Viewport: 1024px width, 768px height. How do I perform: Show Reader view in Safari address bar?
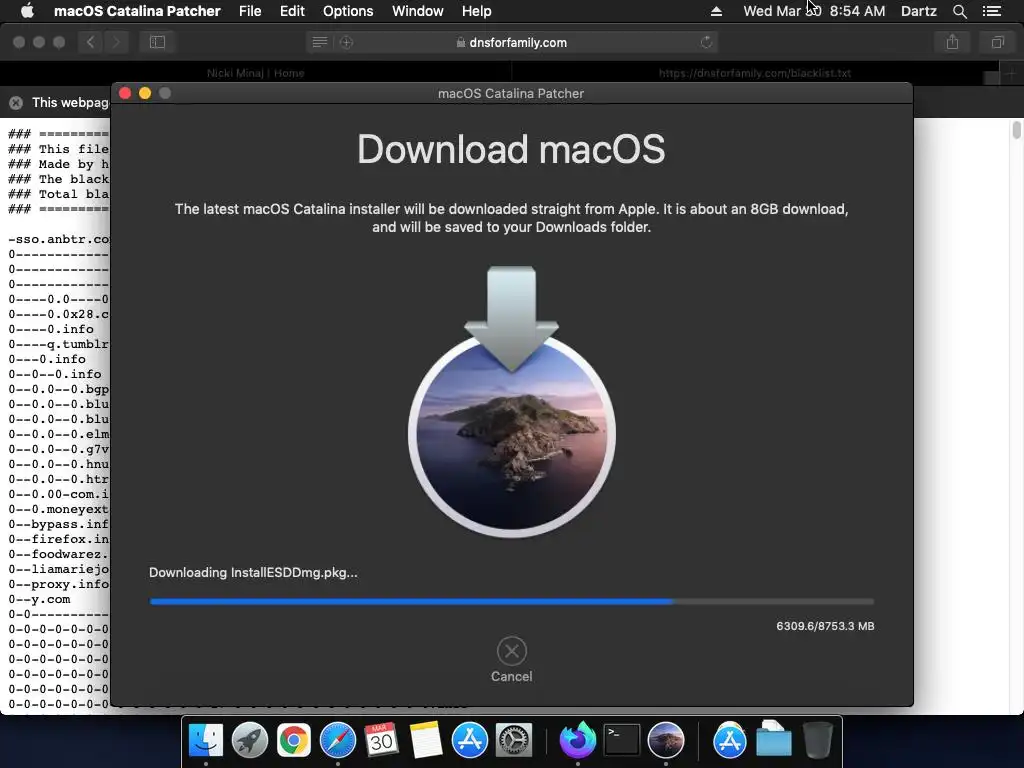(x=319, y=42)
